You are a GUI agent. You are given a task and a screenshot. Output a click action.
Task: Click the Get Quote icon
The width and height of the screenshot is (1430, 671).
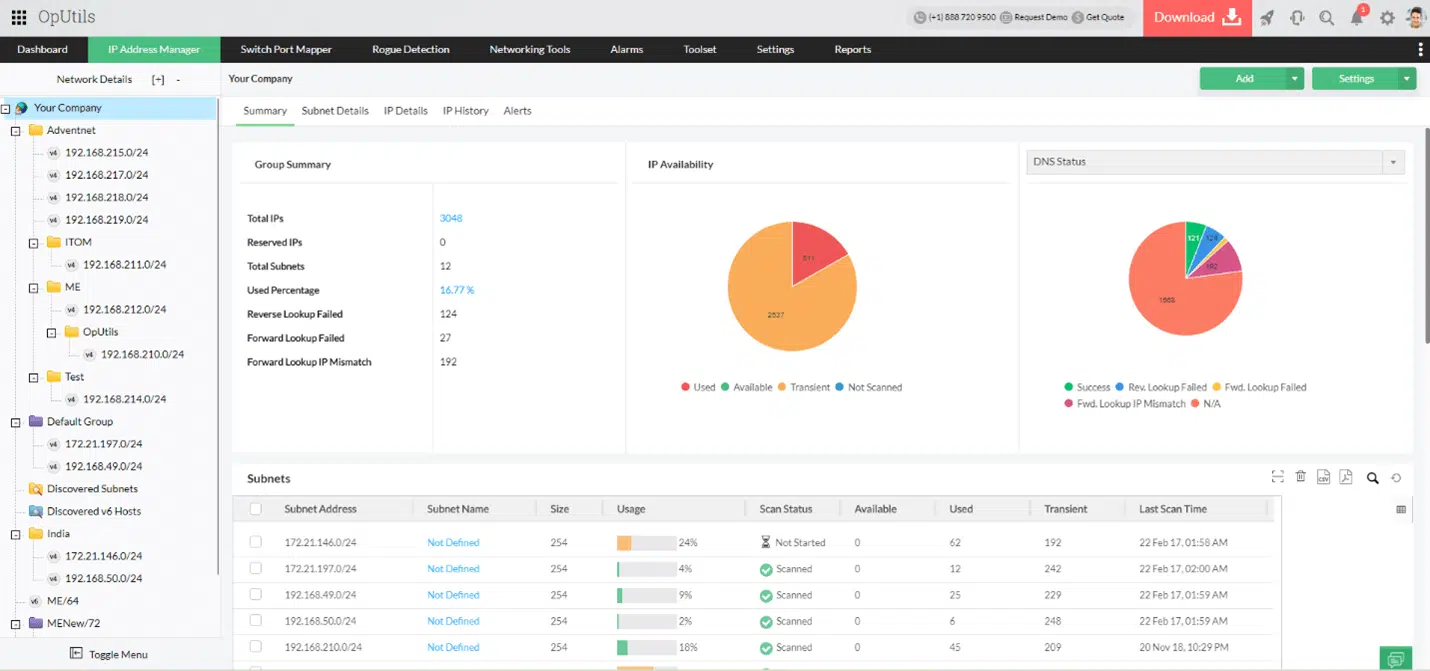tap(1078, 17)
